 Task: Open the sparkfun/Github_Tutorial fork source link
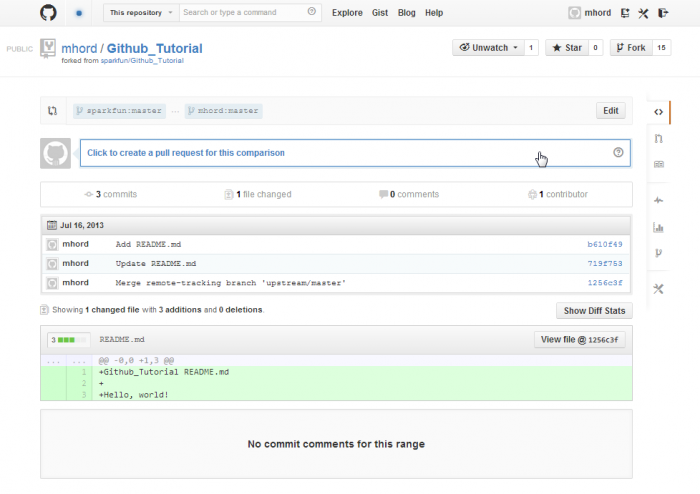(142, 61)
